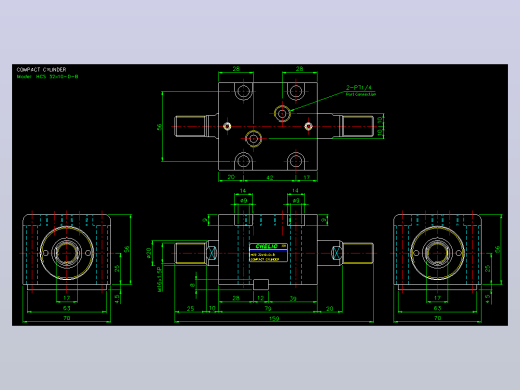Click the 42 dimension in plan view
The image size is (520, 390).
[270, 178]
